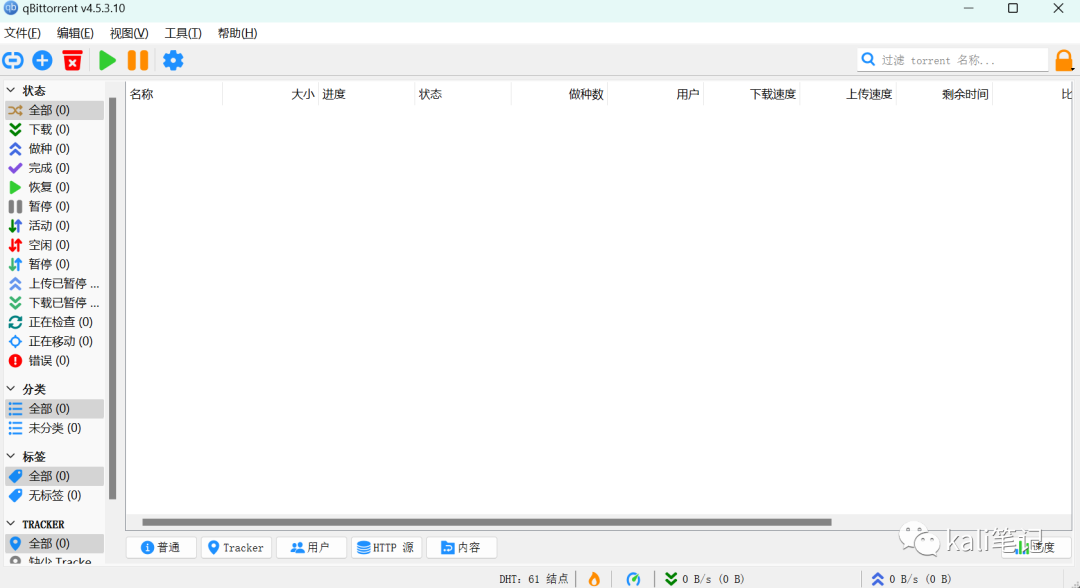1080x588 pixels.
Task: Switch to the 内容 details tab
Action: tap(461, 547)
